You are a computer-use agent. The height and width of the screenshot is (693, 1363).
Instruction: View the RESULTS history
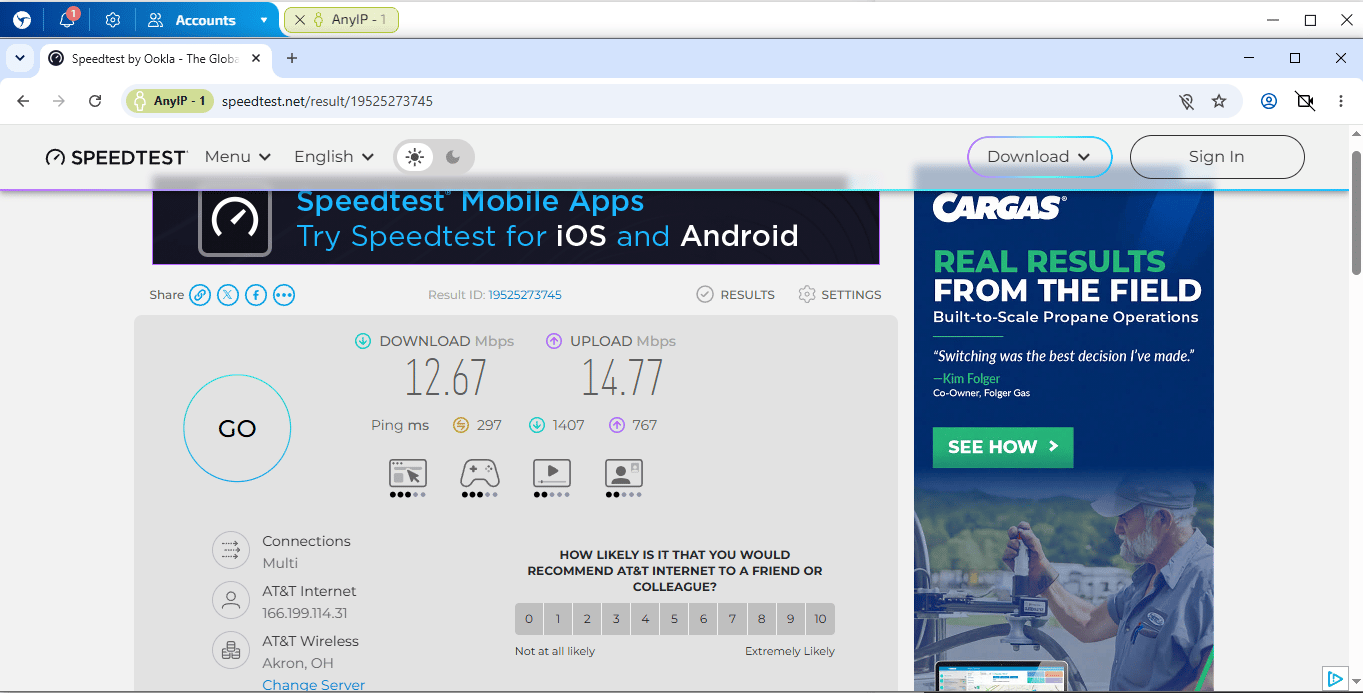click(735, 295)
